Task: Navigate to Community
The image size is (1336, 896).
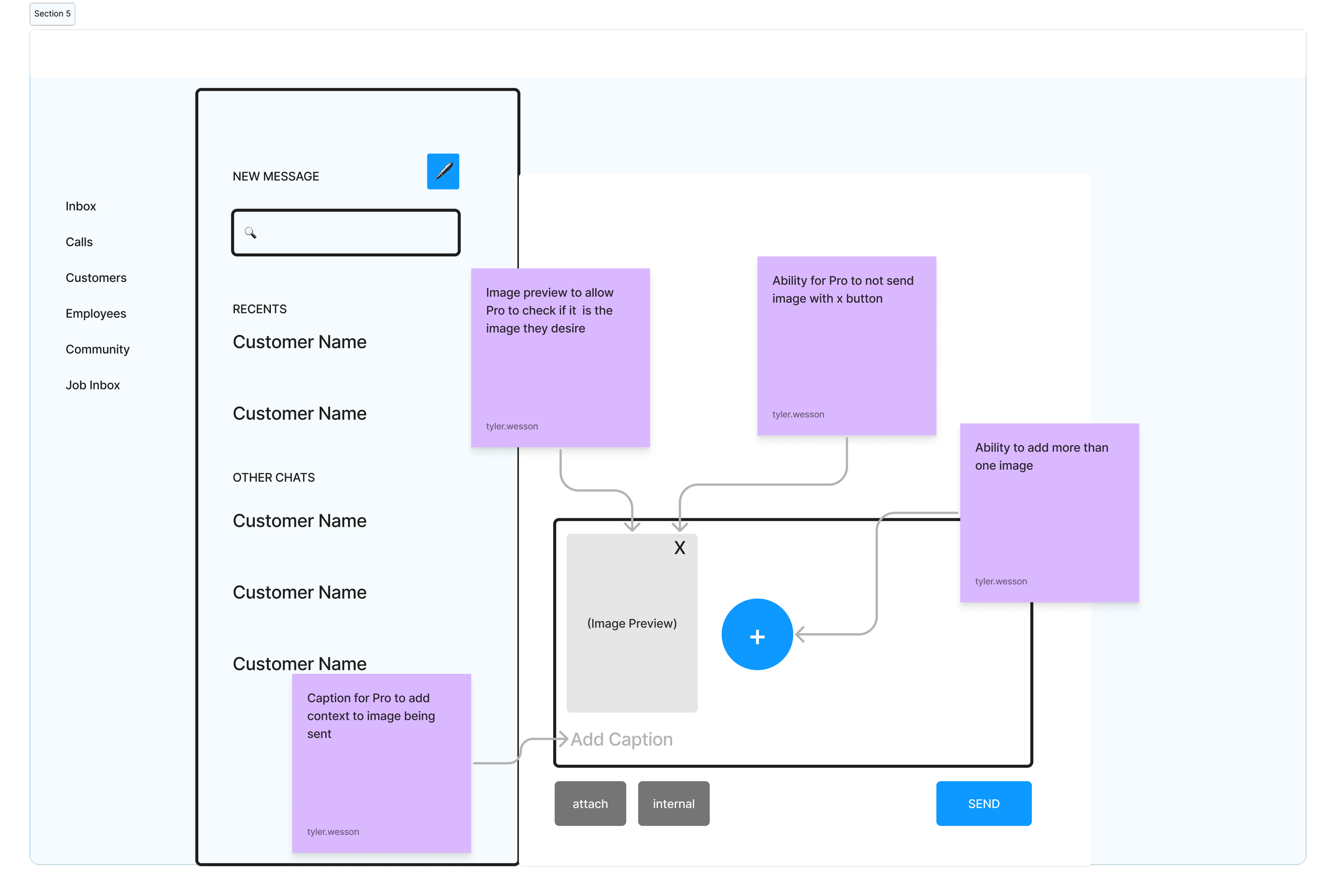Action: coord(97,349)
